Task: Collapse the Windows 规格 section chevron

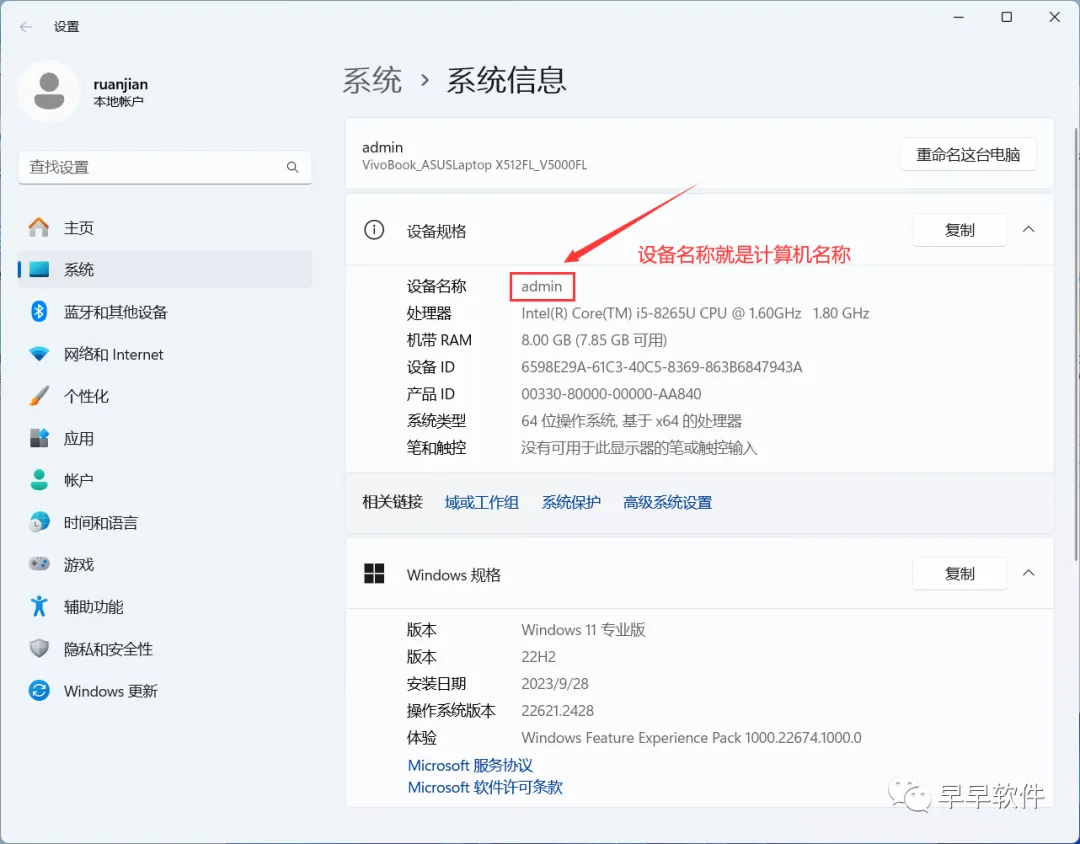Action: pos(1028,573)
